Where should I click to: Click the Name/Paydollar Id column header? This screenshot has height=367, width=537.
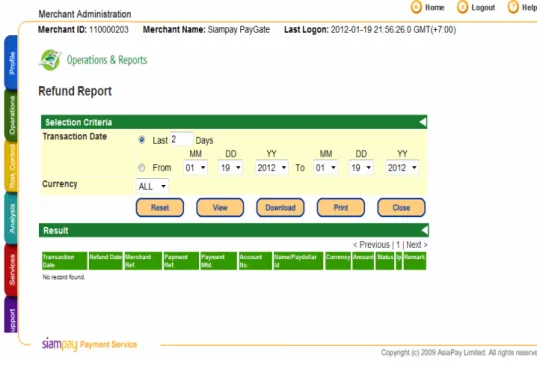pos(298,261)
